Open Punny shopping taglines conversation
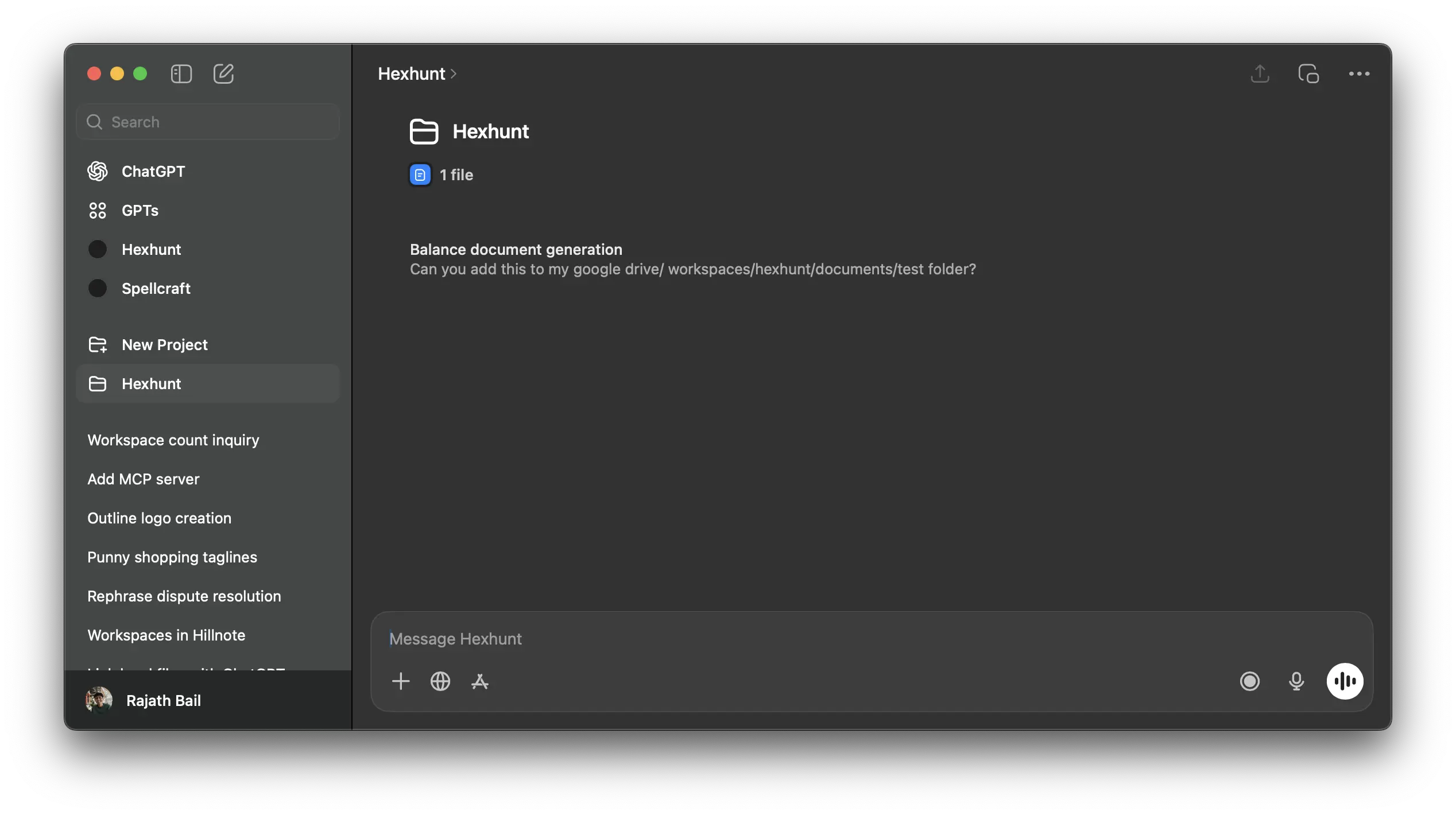 pyautogui.click(x=172, y=557)
